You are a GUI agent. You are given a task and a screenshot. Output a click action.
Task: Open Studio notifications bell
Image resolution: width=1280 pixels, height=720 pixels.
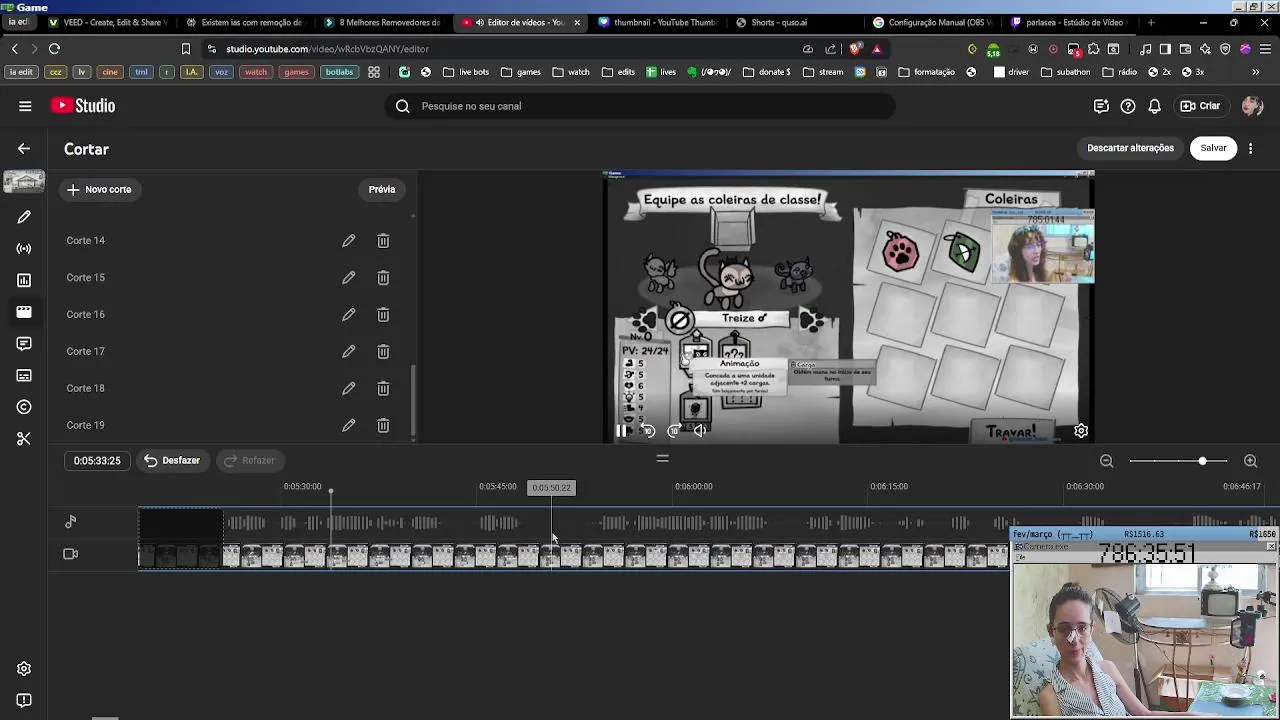pos(1154,106)
